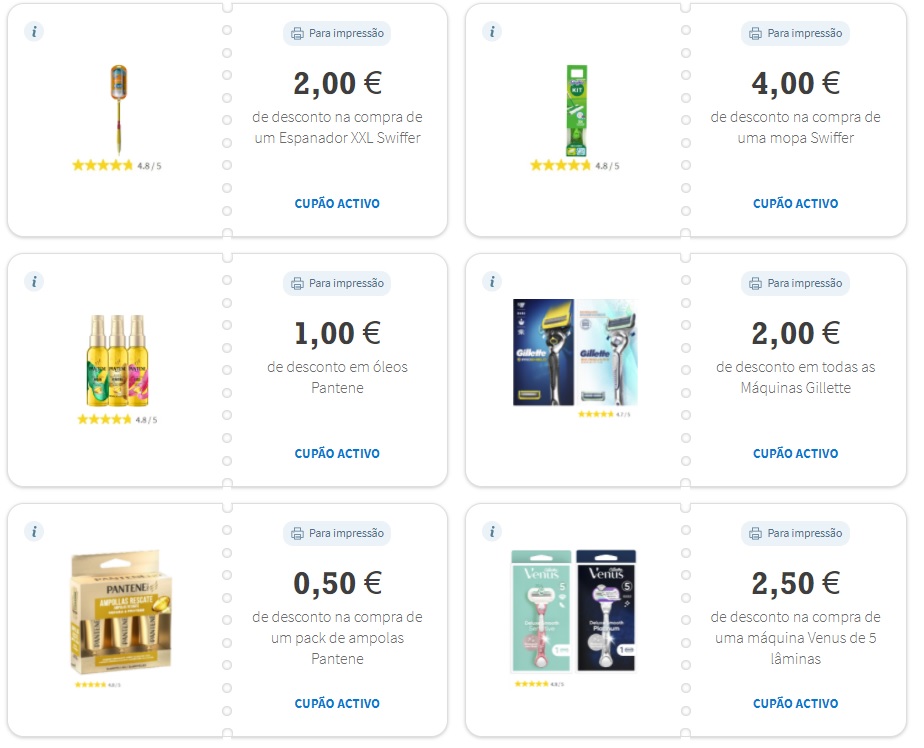Toggle CUPÃO ACTIVO on Espanador Swiffer coupon

[337, 203]
